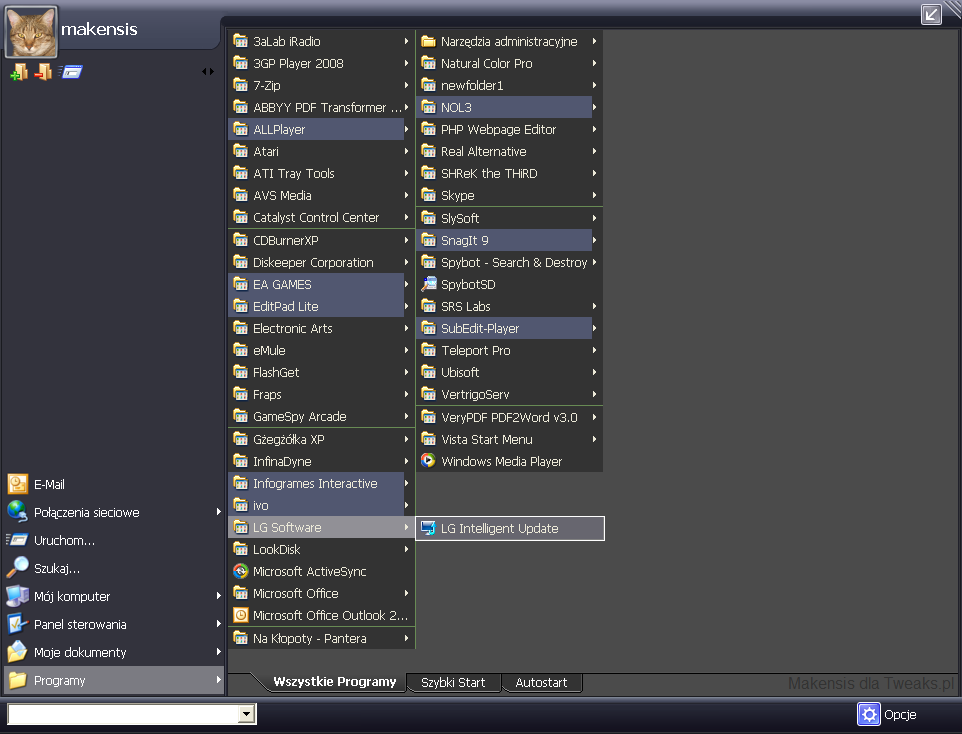Click the Skype folder icon
962x734 pixels.
428,195
